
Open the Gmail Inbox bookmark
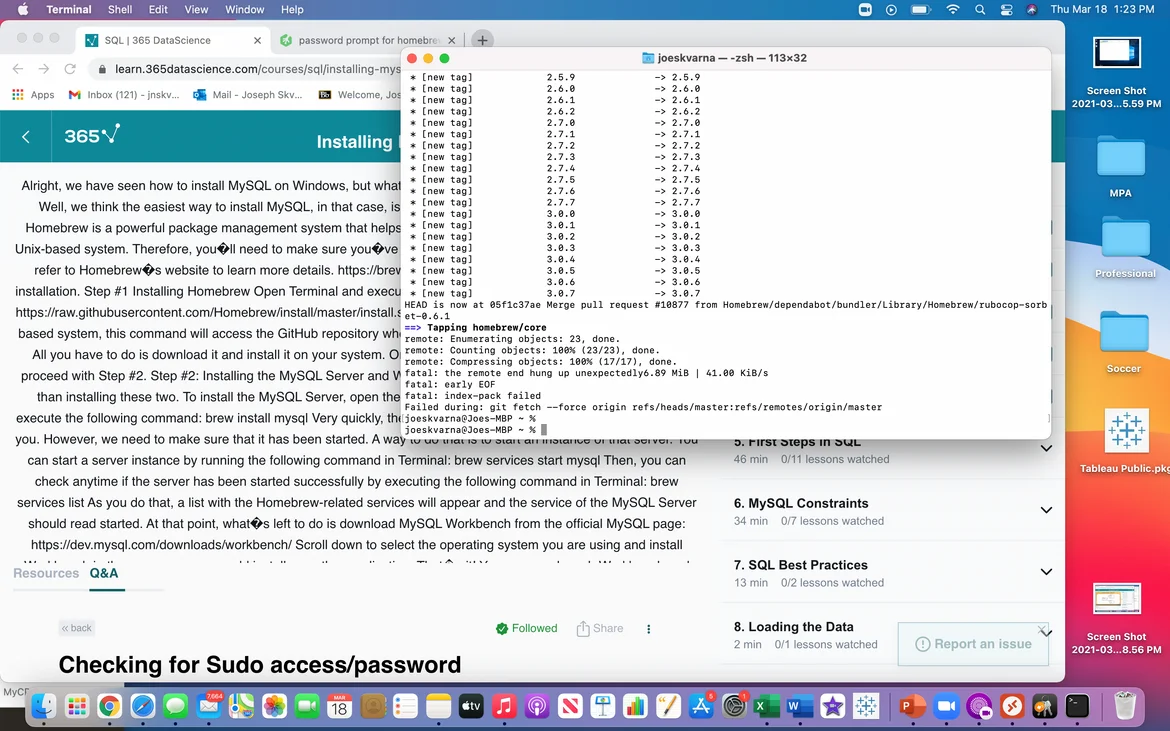124,95
